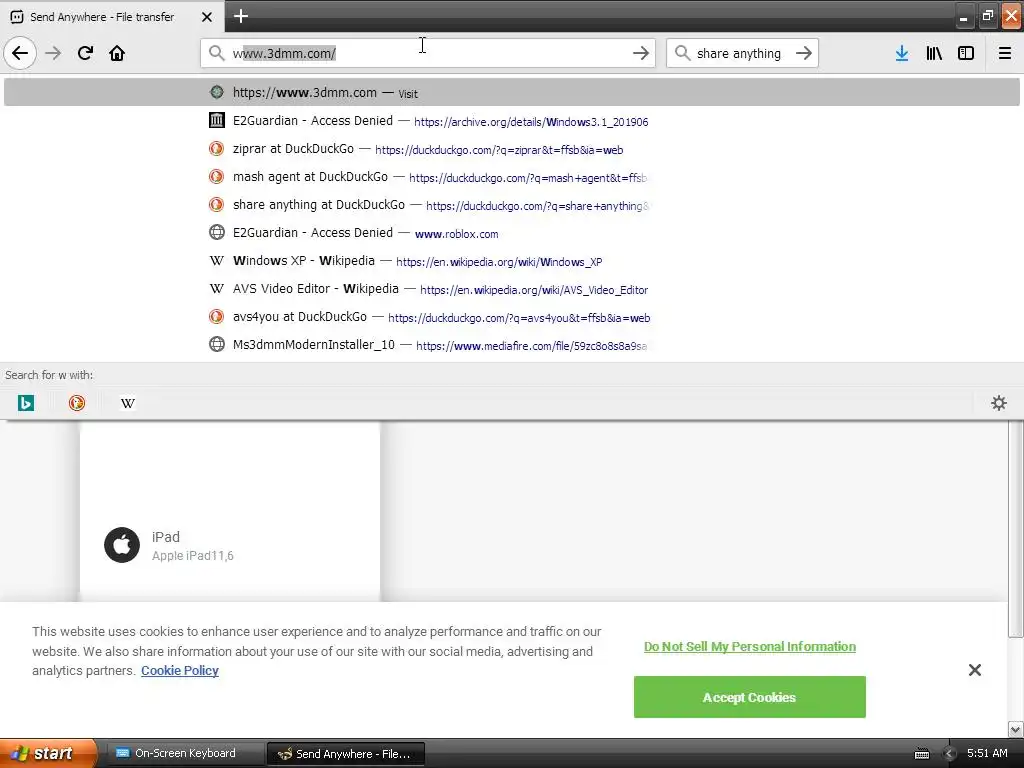The width and height of the screenshot is (1024, 768).
Task: Click the forward navigation arrow
Action: coord(54,53)
